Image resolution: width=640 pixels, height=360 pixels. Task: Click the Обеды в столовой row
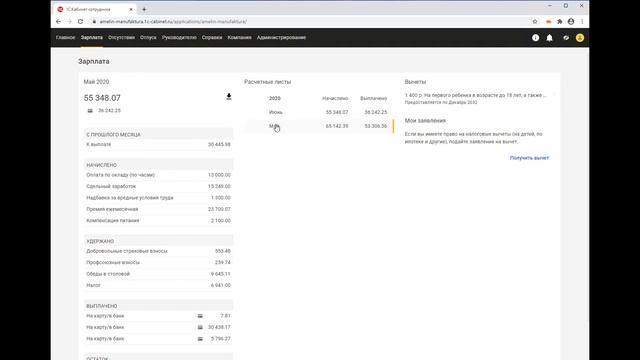click(x=158, y=274)
